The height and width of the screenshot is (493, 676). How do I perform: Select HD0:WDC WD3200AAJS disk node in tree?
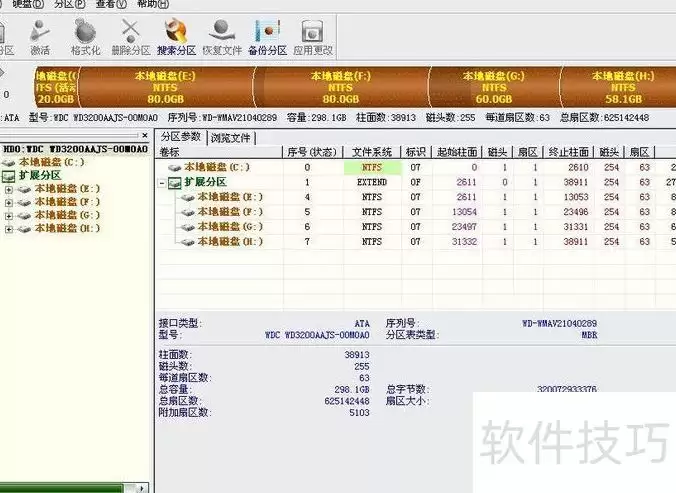75,149
